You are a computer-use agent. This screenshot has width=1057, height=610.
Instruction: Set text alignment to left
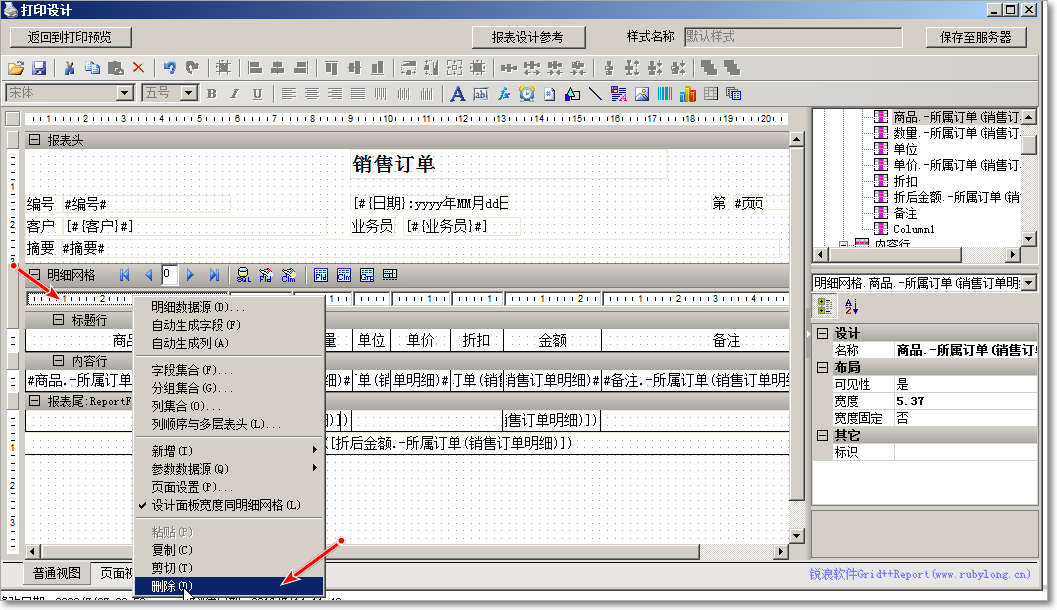[289, 94]
